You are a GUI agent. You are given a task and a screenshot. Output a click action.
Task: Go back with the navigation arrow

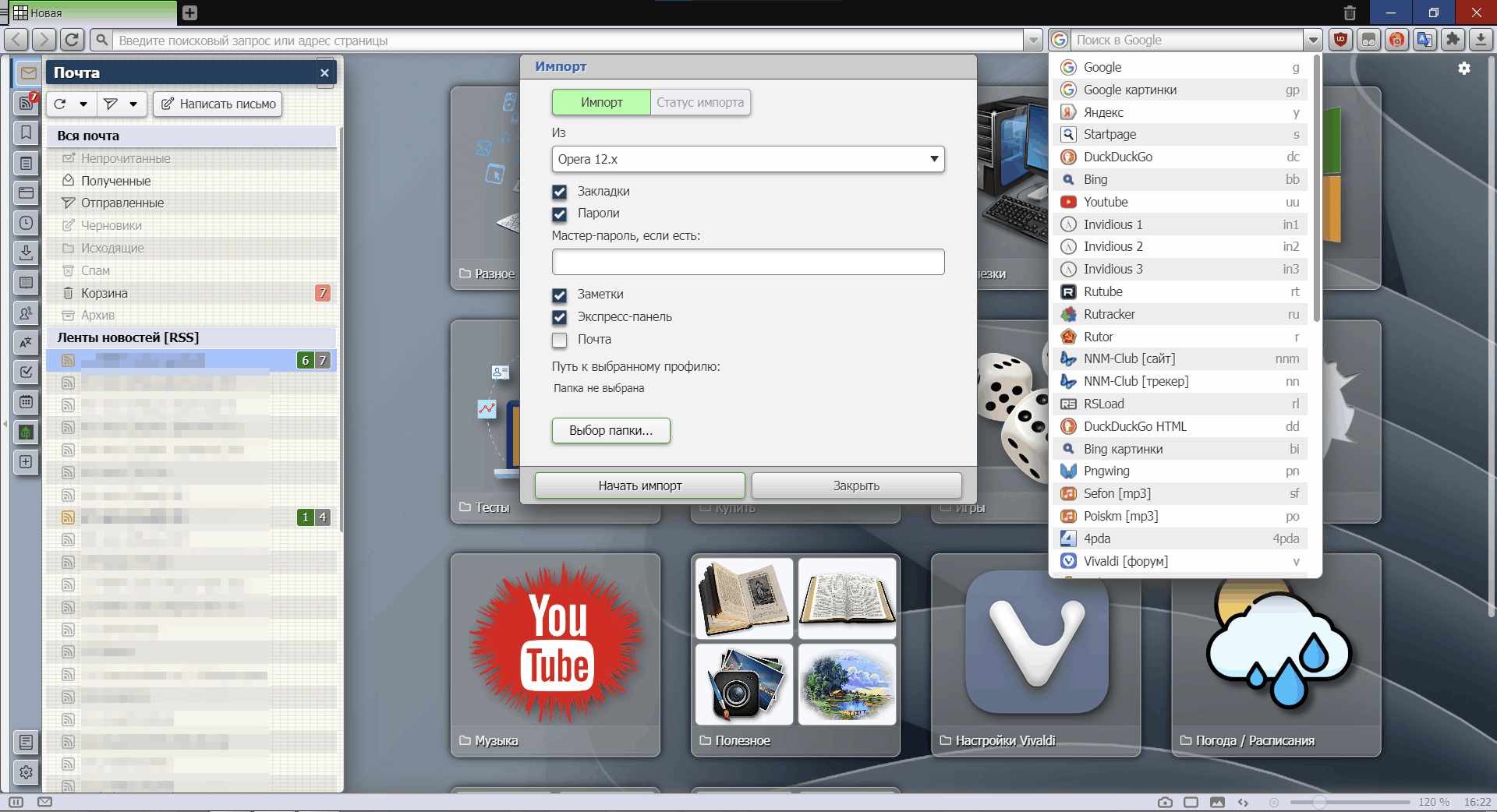(18, 40)
